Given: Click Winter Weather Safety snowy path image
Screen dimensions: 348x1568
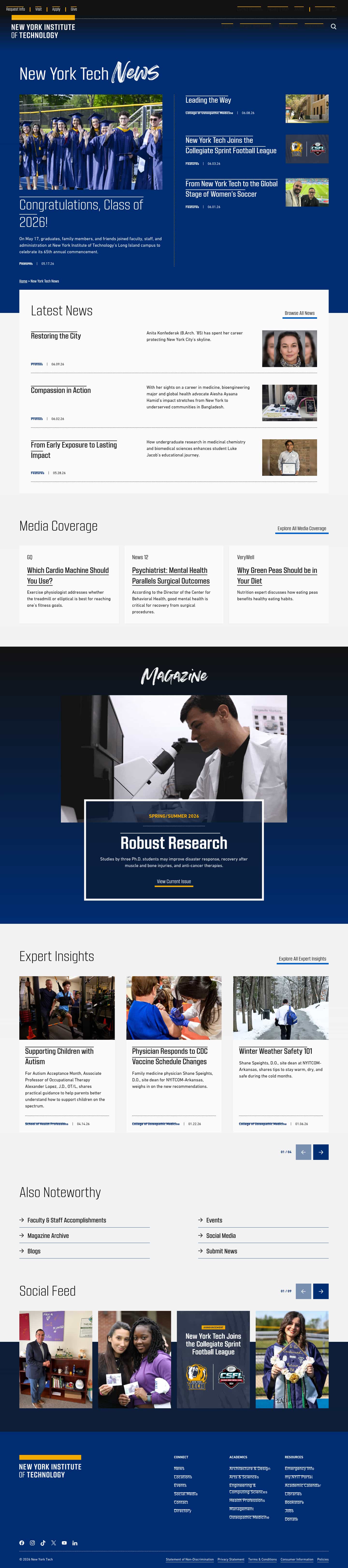Looking at the screenshot, I should click(x=281, y=1008).
